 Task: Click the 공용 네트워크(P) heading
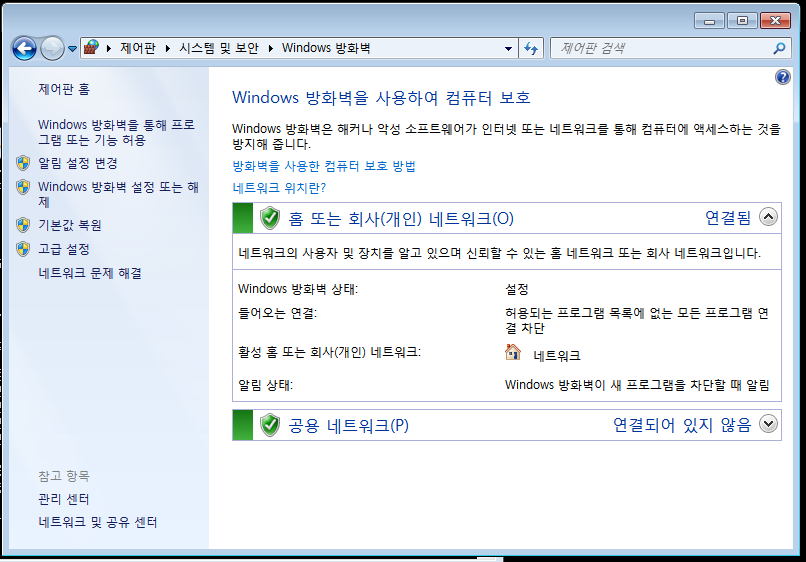click(x=349, y=426)
